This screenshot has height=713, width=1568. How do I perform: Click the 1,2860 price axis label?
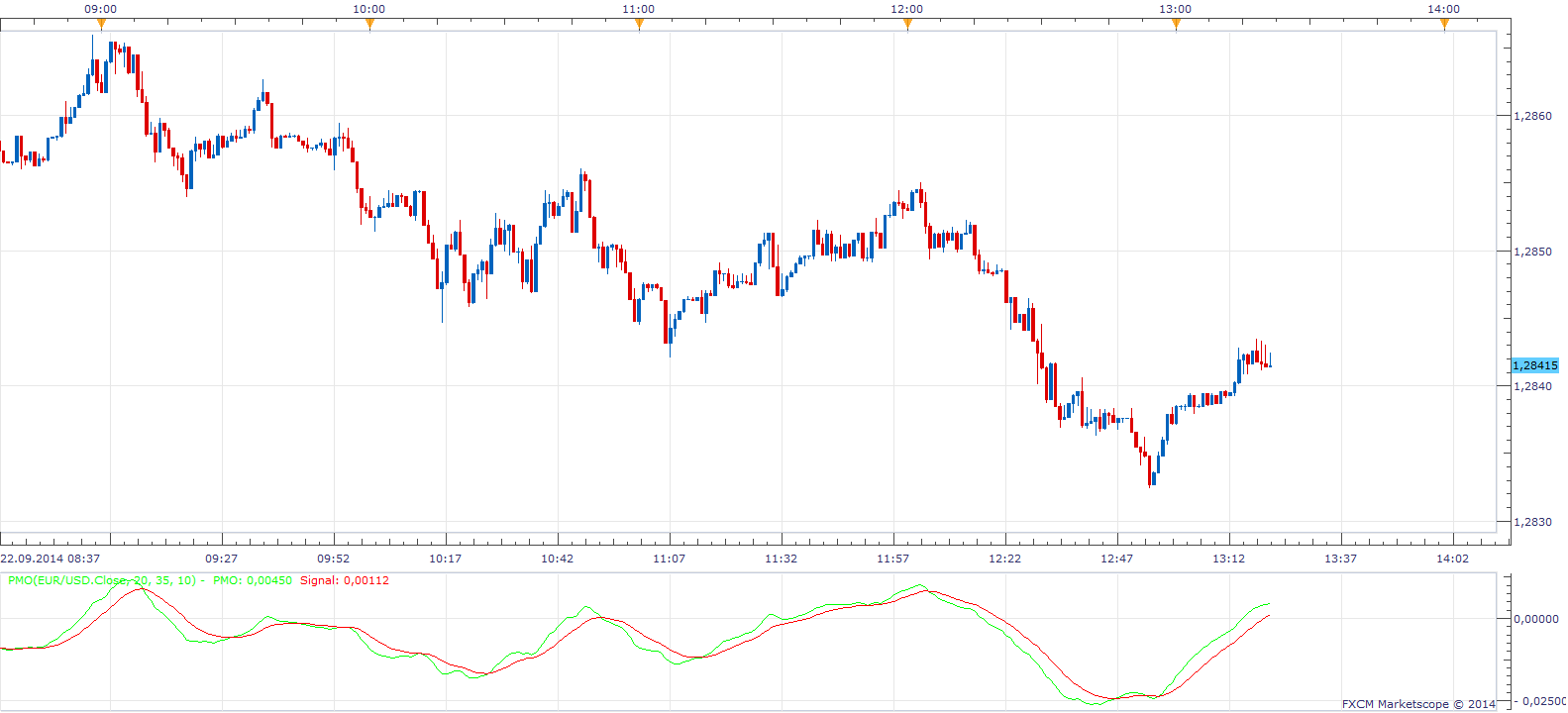point(1532,116)
